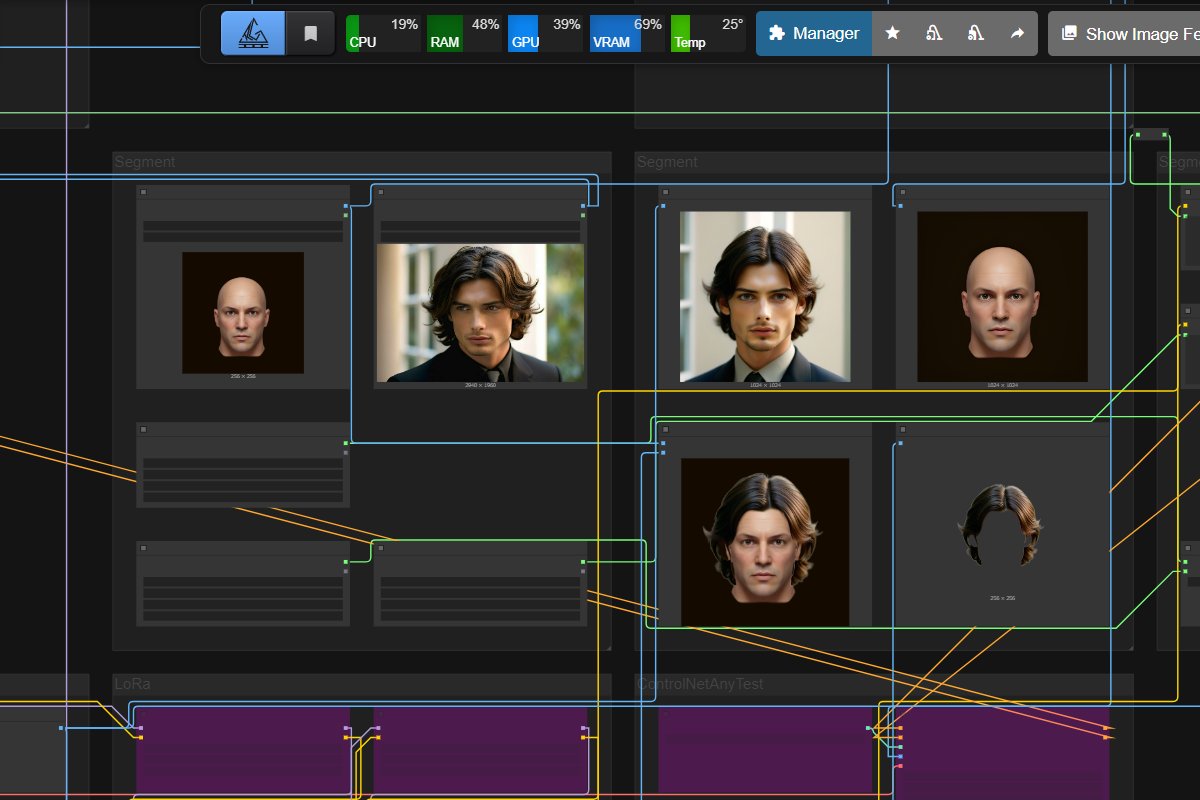Image resolution: width=1200 pixels, height=800 pixels.
Task: Show the Image Feed panel
Action: (x=1124, y=33)
